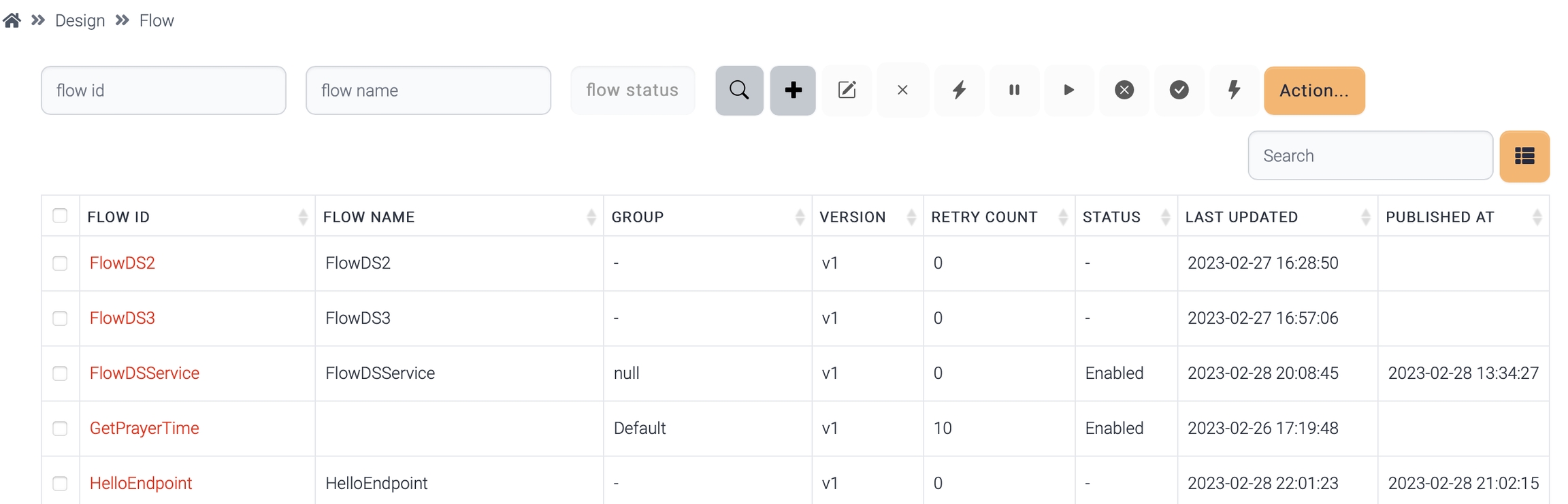The height and width of the screenshot is (504, 1568).
Task: Toggle the orange list view button
Action: pos(1524,156)
